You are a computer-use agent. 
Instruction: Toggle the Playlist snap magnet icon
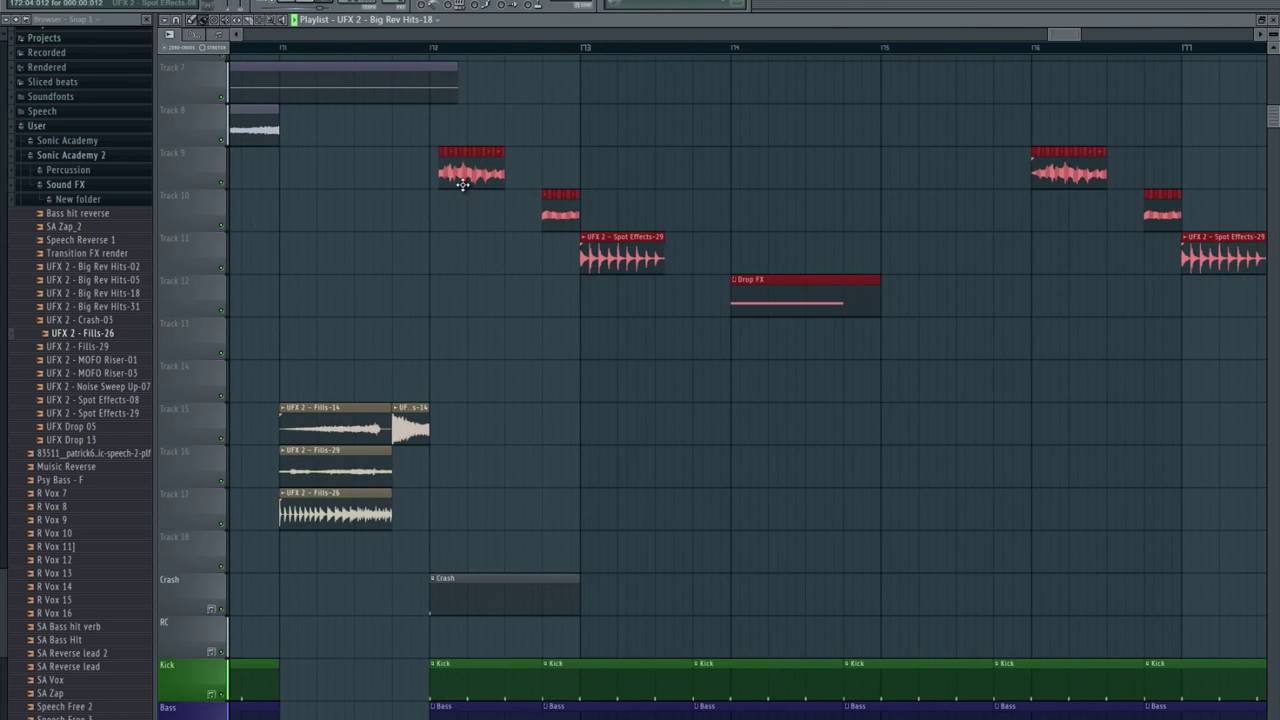176,20
